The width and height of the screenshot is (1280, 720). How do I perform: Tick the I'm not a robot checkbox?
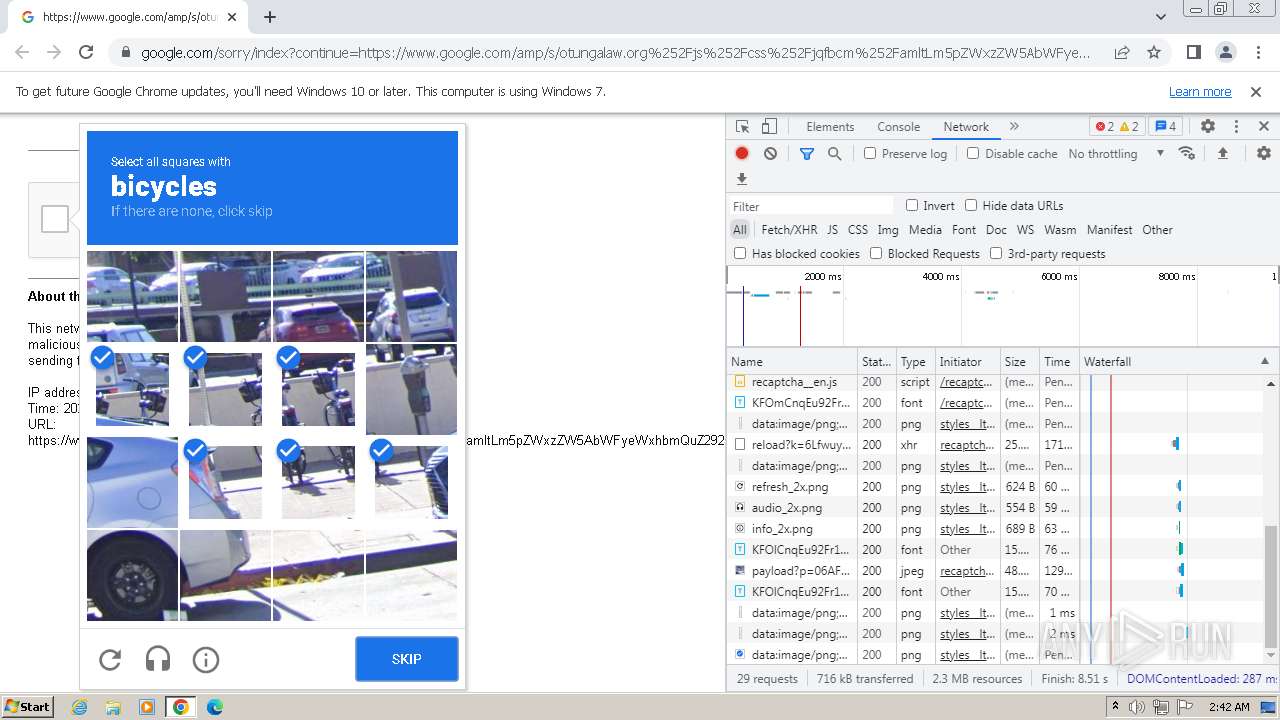click(55, 219)
